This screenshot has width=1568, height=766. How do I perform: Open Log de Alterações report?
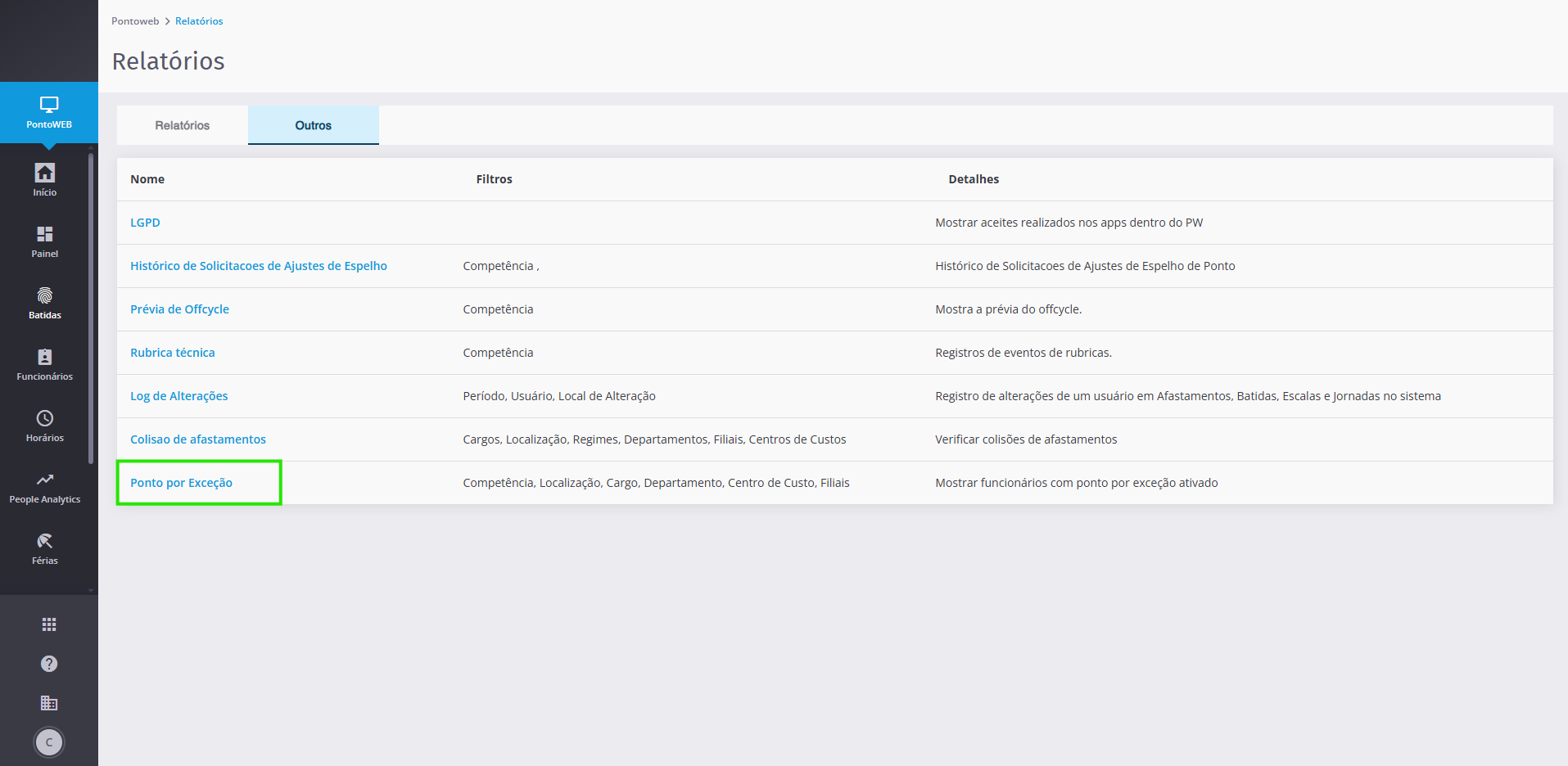click(x=179, y=396)
